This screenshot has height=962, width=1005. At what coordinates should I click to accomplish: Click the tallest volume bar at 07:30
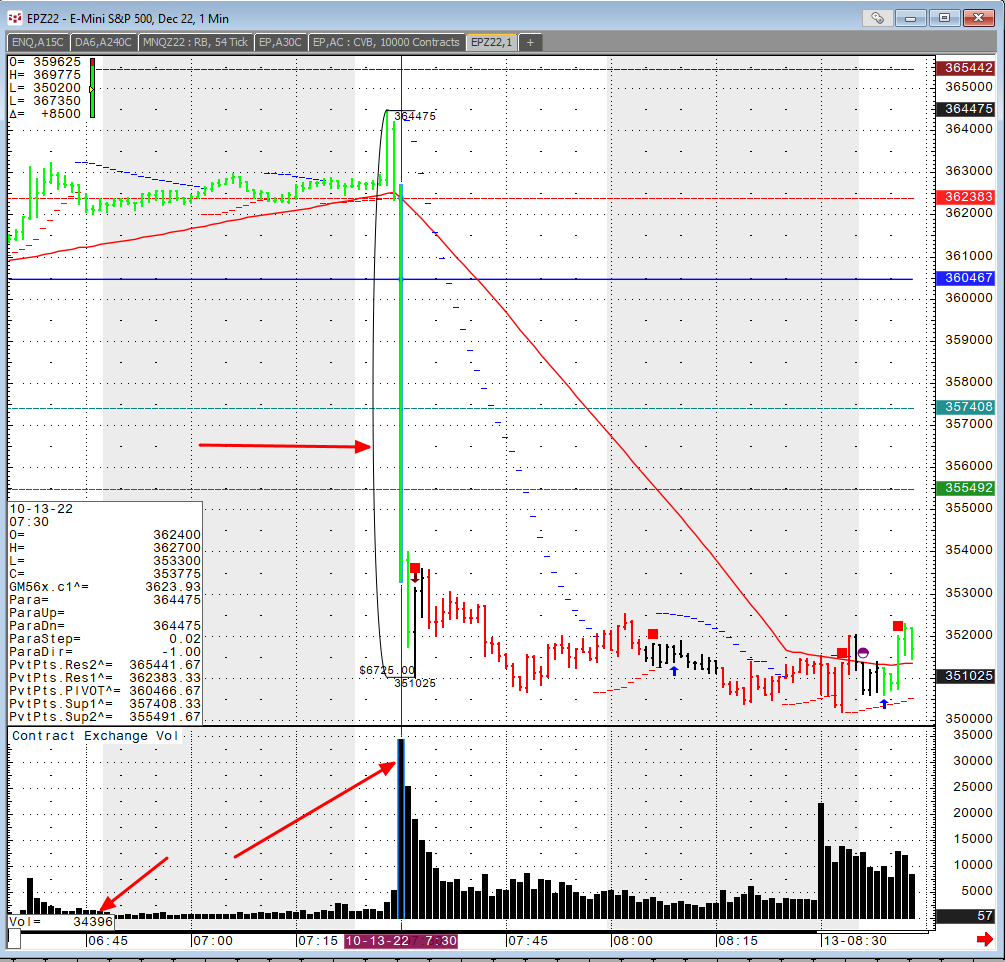(401, 829)
